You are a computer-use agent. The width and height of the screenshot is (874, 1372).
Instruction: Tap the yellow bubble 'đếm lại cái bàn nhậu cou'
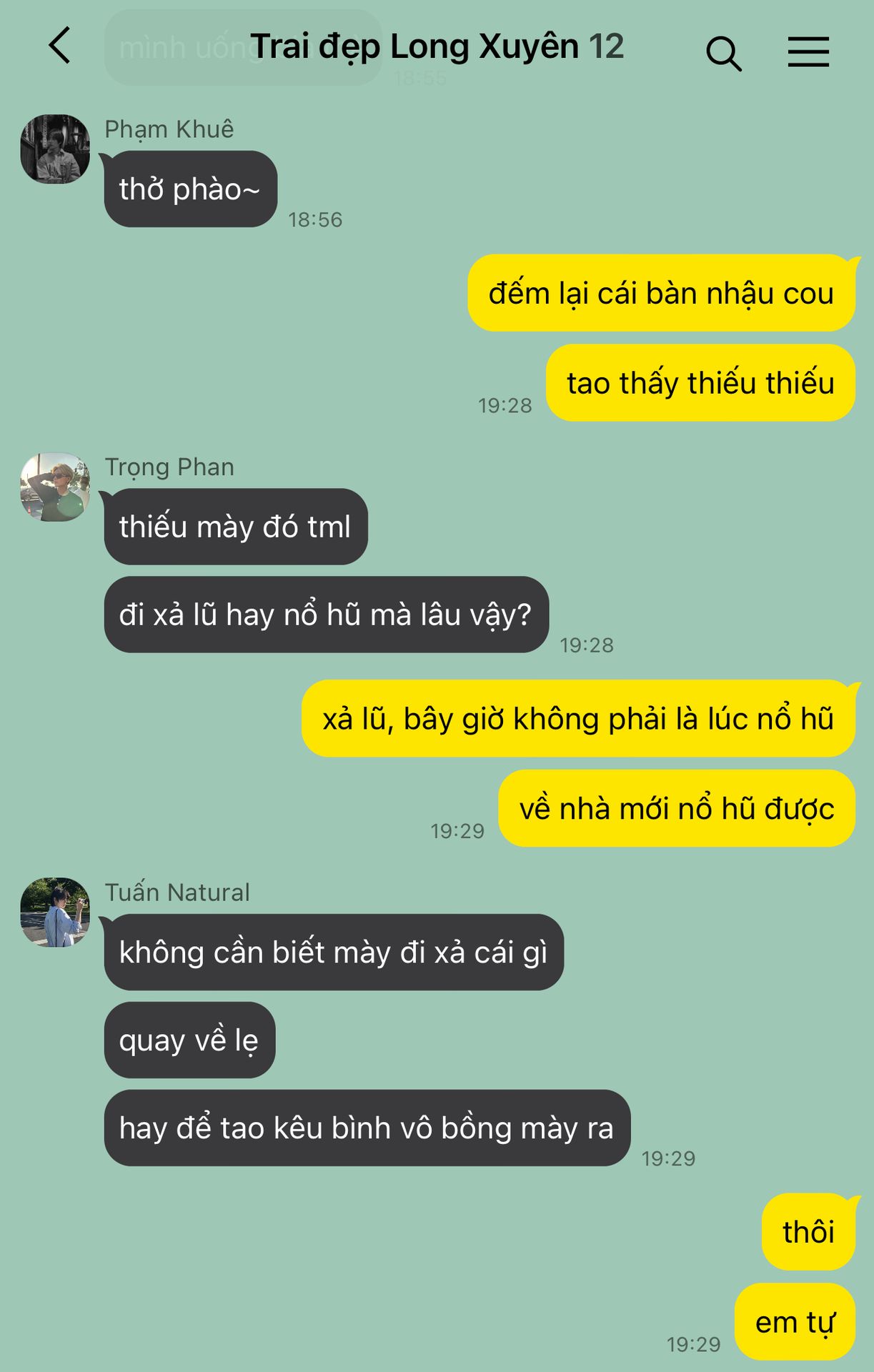[x=661, y=293]
